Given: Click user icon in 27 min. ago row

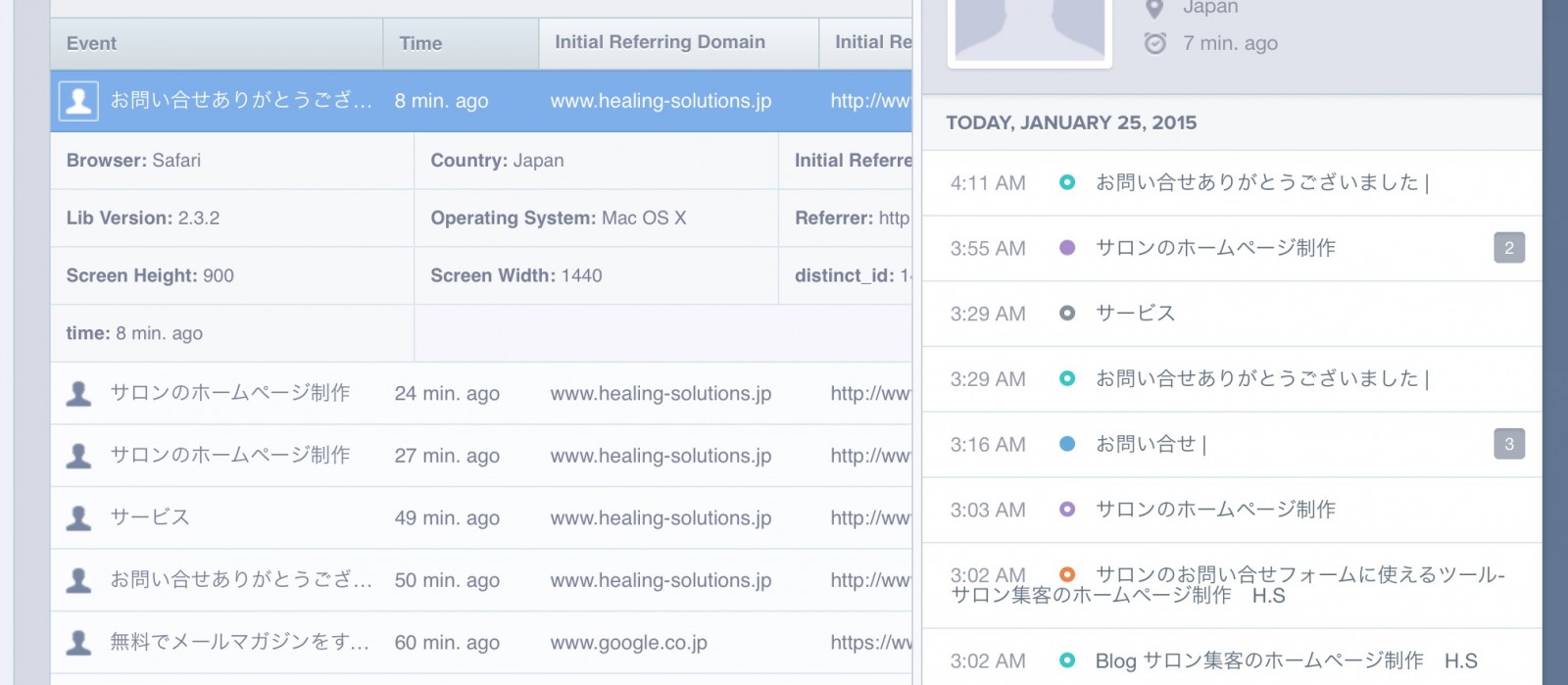Looking at the screenshot, I should tap(78, 456).
